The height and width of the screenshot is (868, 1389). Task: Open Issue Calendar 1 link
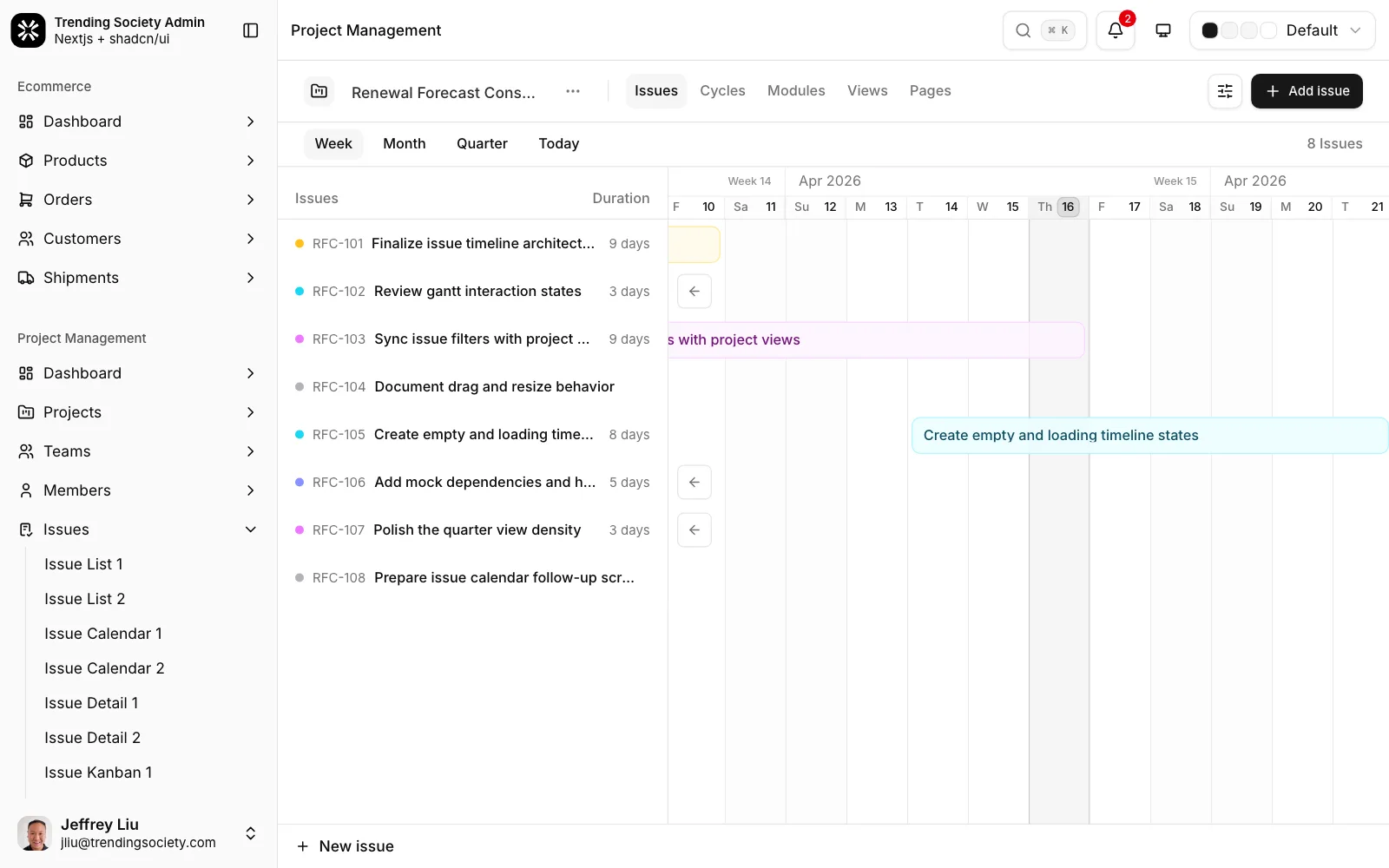(103, 634)
